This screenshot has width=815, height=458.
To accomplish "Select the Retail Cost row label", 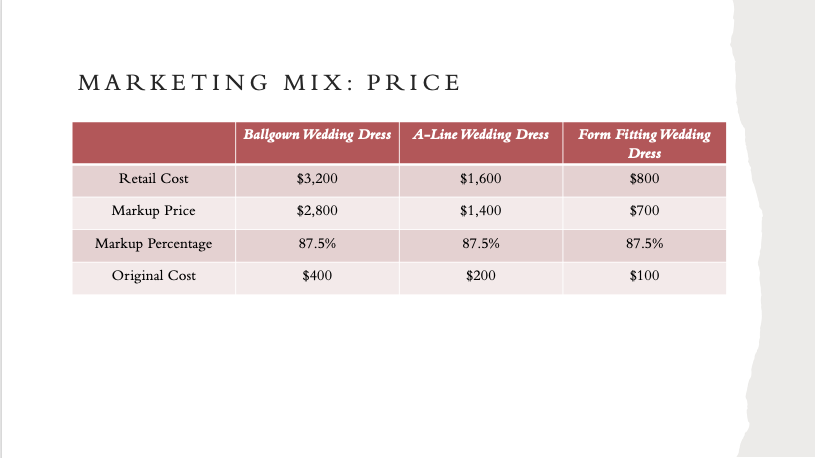I will coord(153,179).
